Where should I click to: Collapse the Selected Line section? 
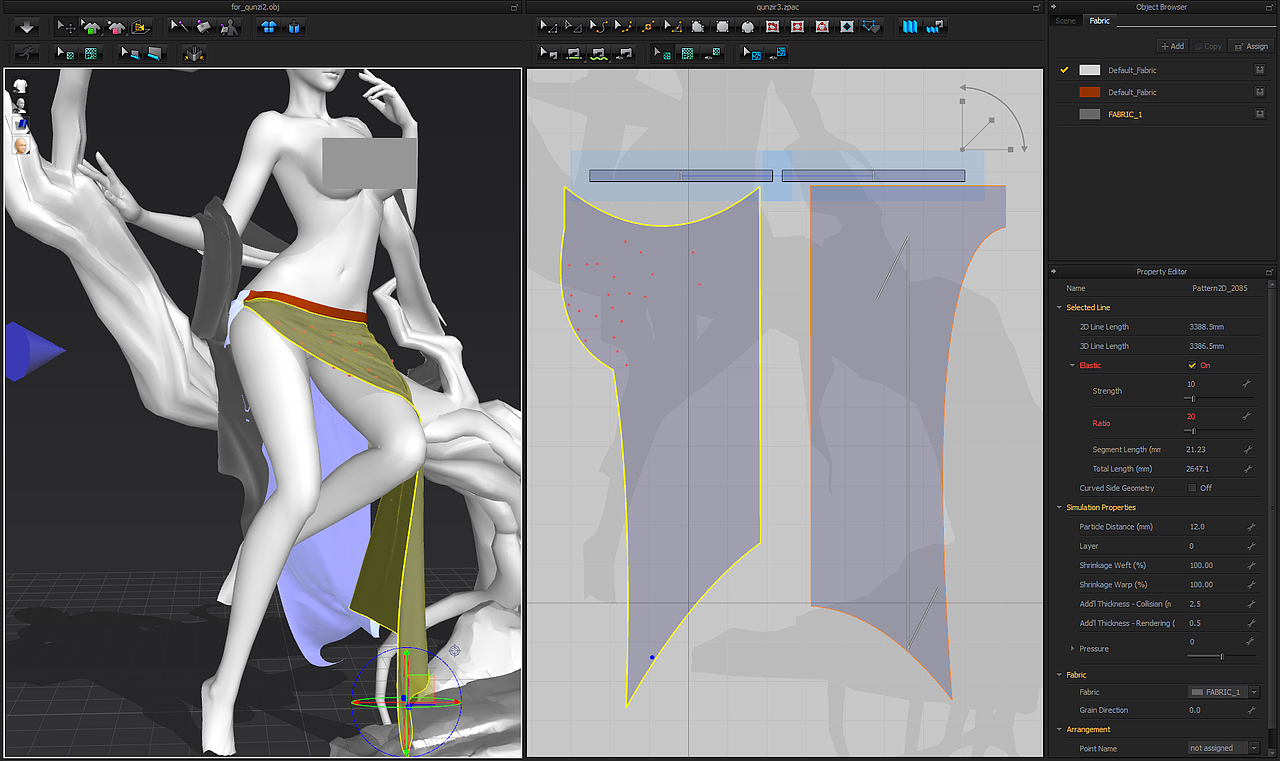click(x=1060, y=307)
